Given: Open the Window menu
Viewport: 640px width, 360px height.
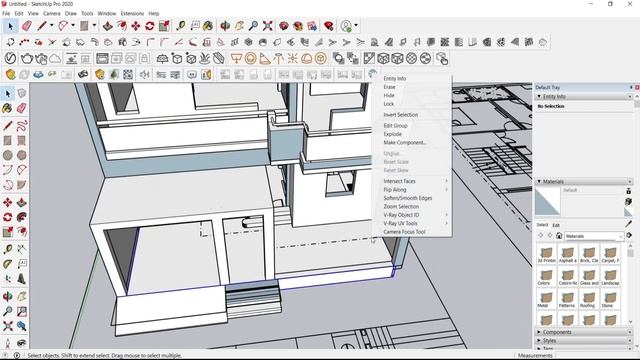Looking at the screenshot, I should 107,13.
